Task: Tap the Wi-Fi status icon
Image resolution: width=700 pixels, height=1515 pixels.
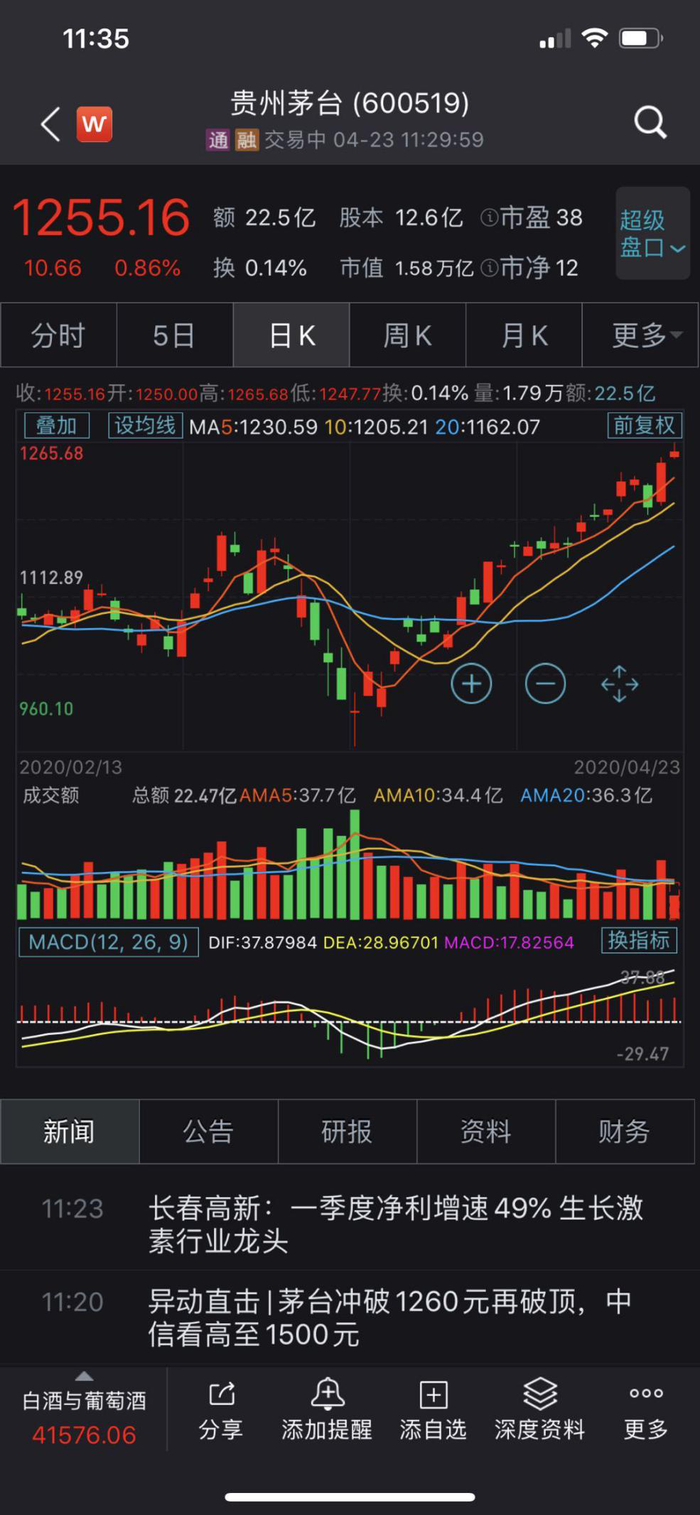Action: pos(595,39)
